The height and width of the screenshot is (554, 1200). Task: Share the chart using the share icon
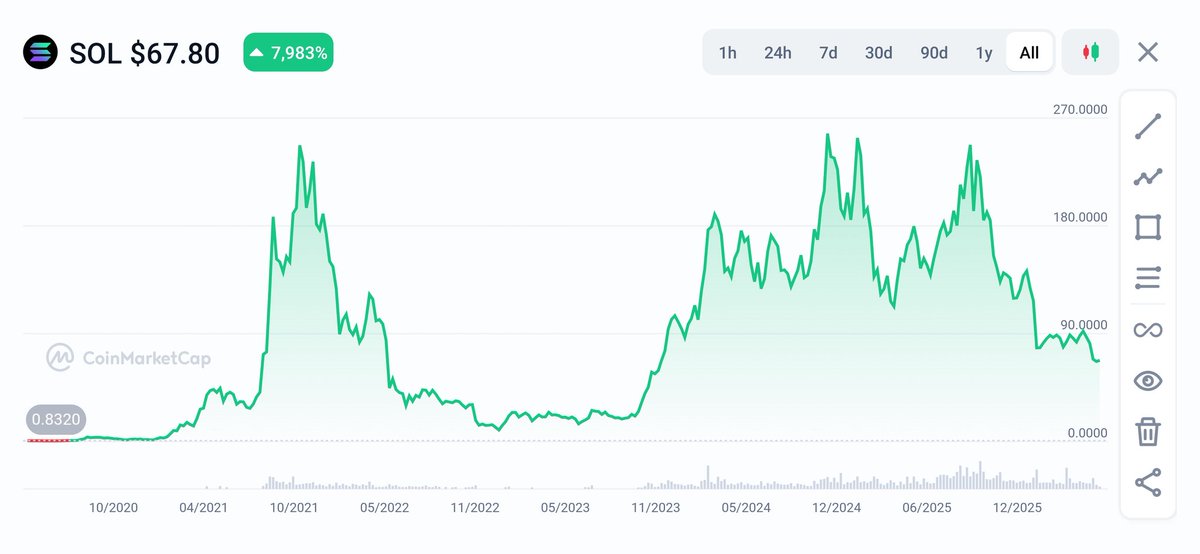[x=1148, y=483]
